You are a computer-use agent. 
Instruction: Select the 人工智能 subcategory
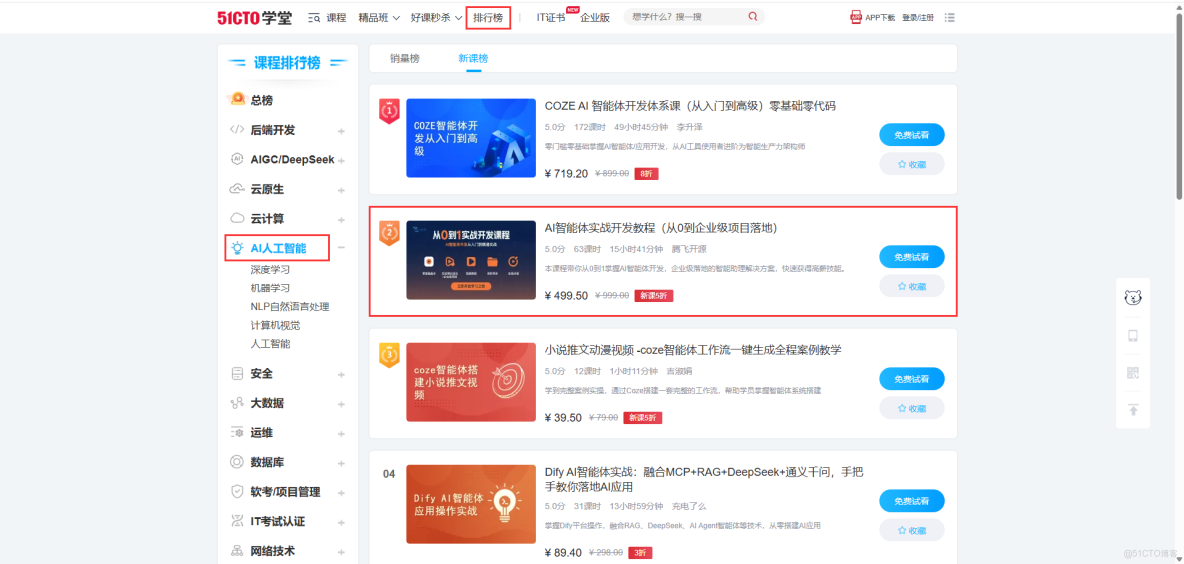coord(270,344)
